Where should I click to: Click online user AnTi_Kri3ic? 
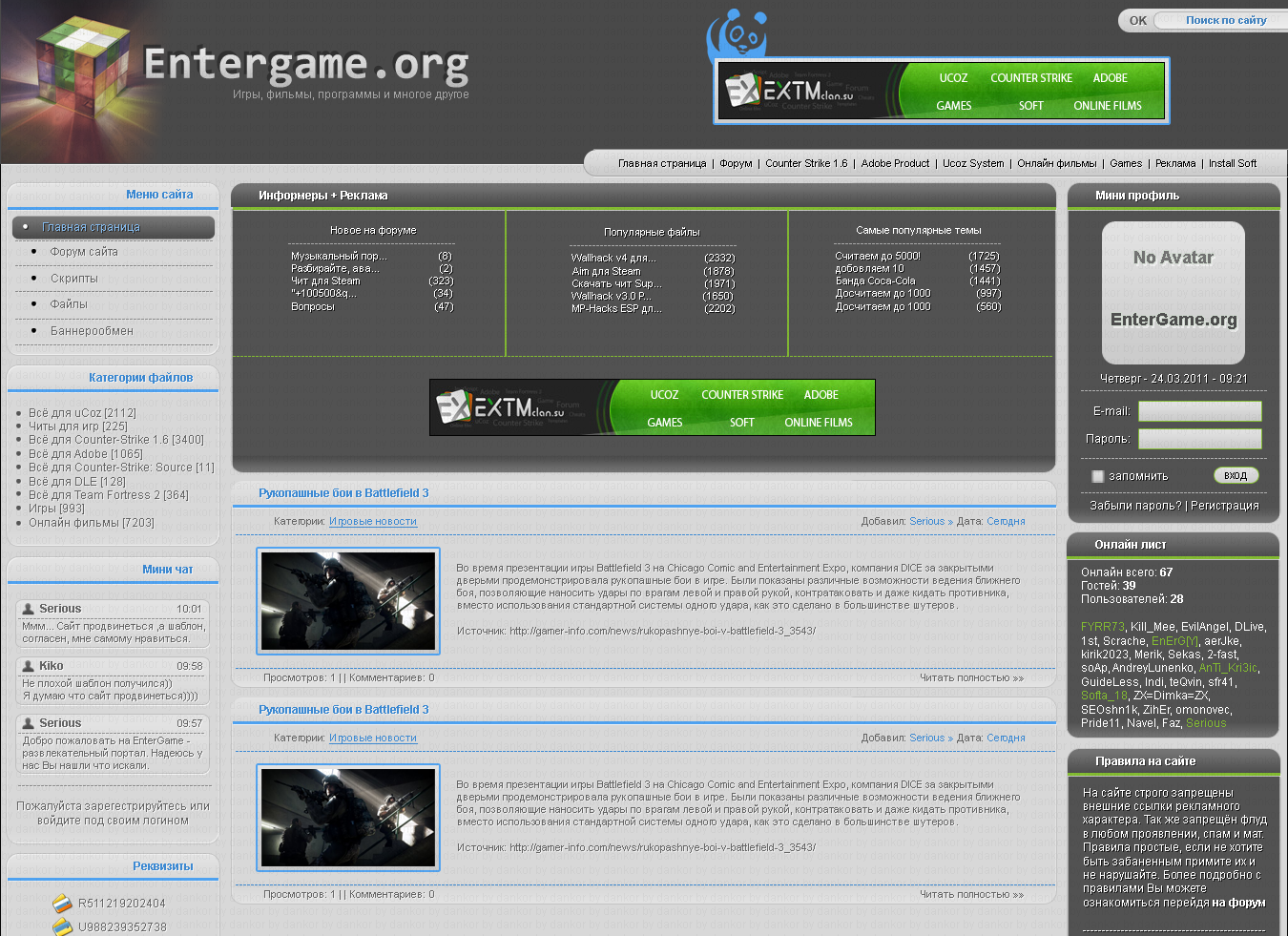(x=1228, y=668)
